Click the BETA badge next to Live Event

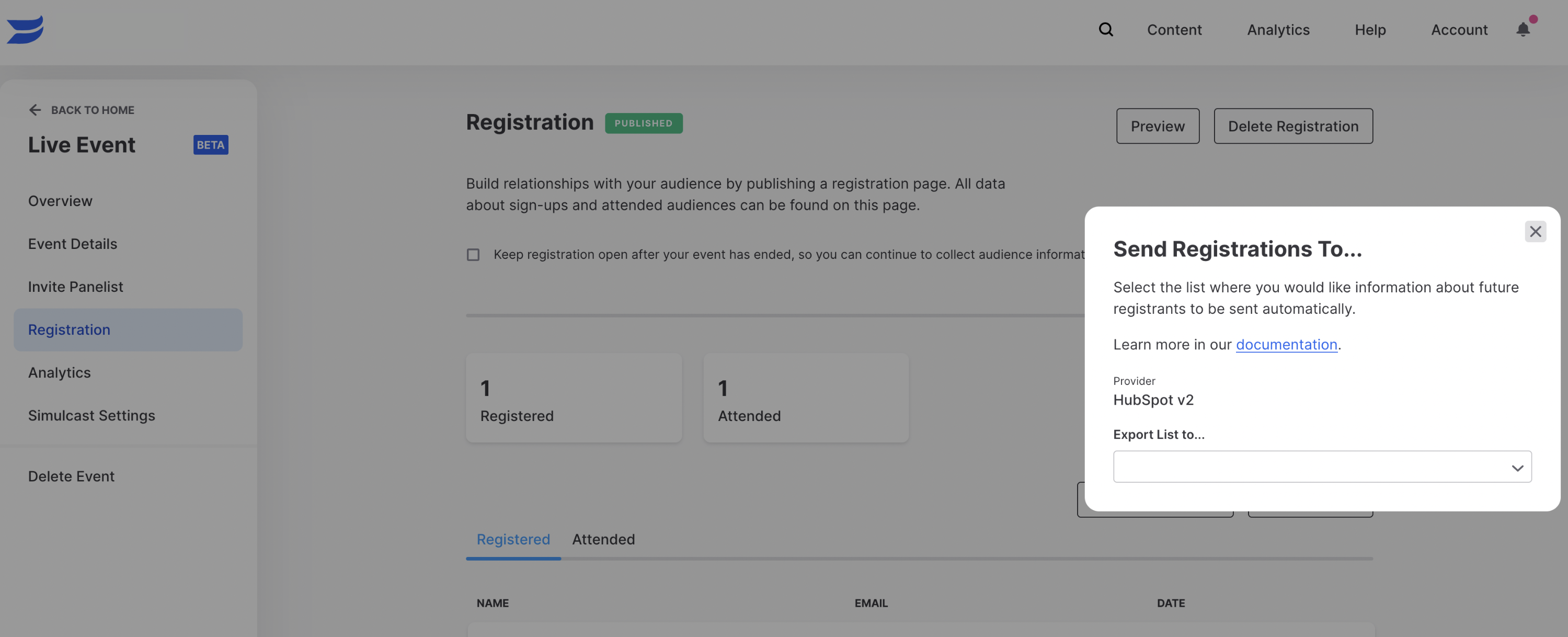pos(211,145)
